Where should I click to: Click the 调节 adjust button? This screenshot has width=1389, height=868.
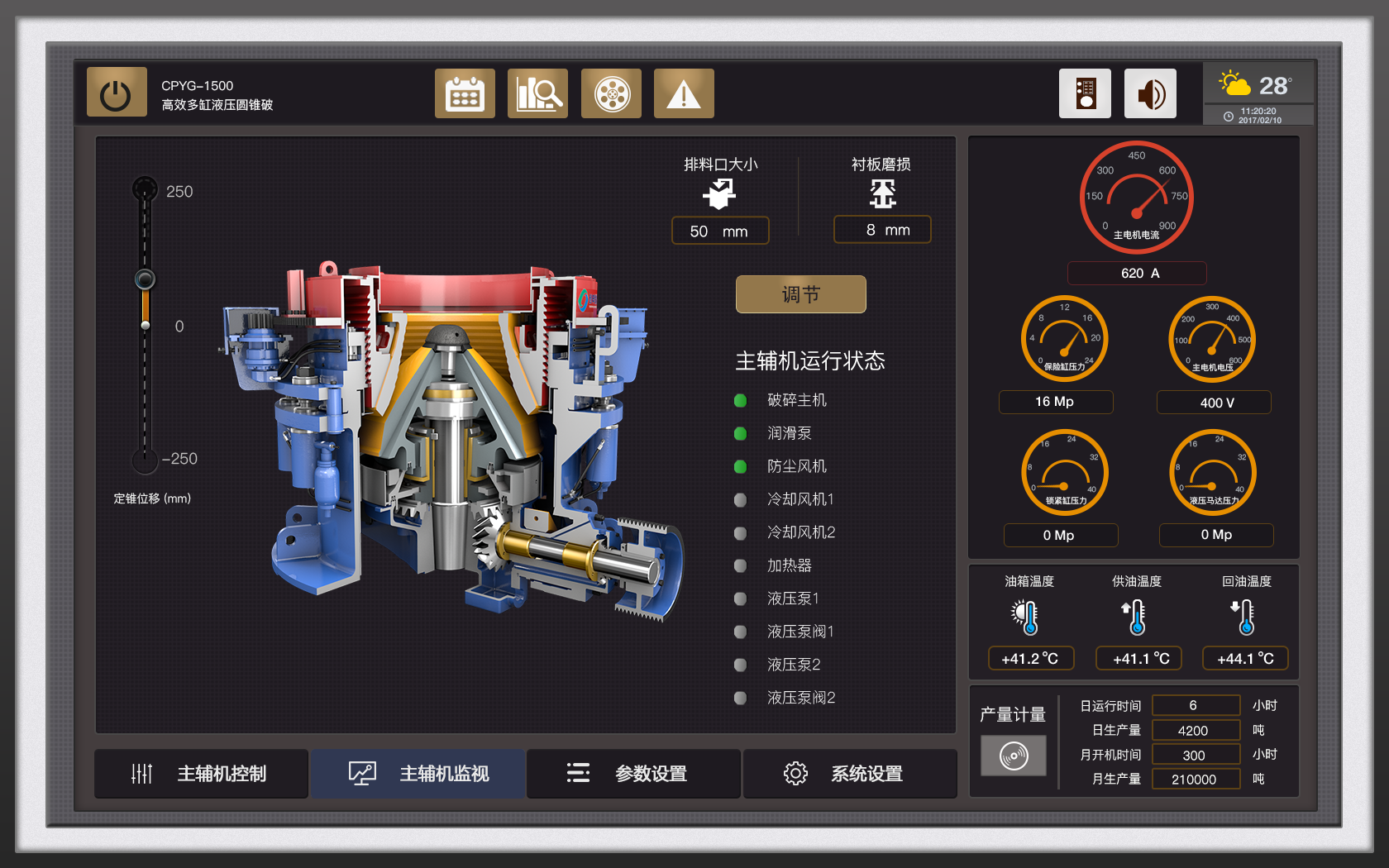point(800,294)
